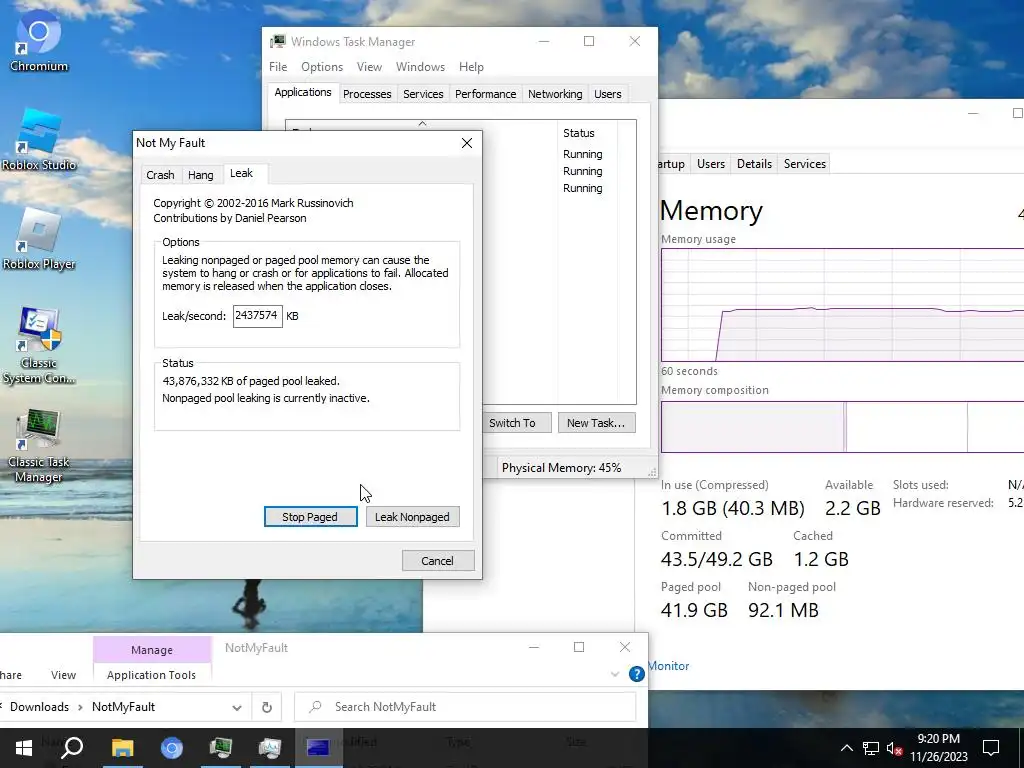Show hidden system tray icons

pos(846,748)
